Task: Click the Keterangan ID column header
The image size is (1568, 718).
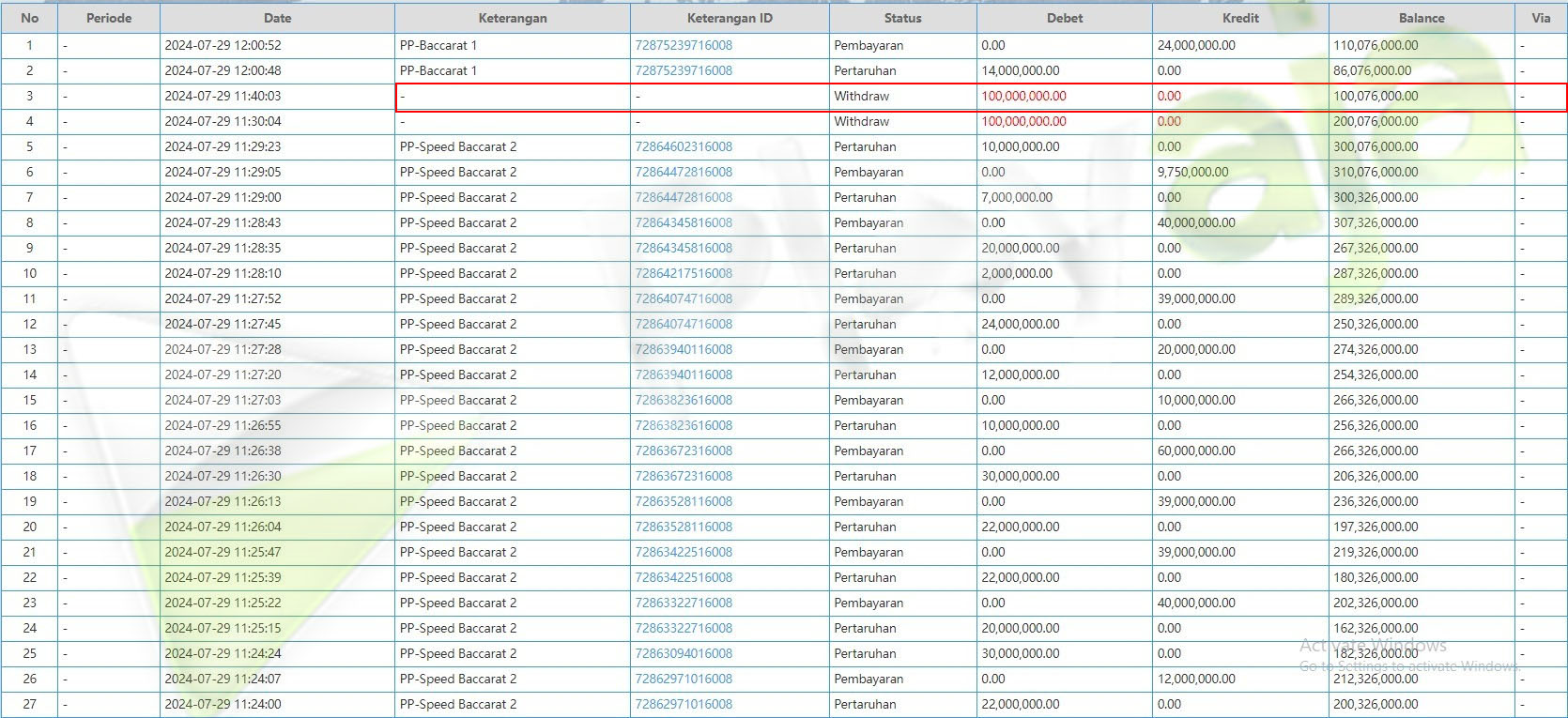Action: [730, 18]
